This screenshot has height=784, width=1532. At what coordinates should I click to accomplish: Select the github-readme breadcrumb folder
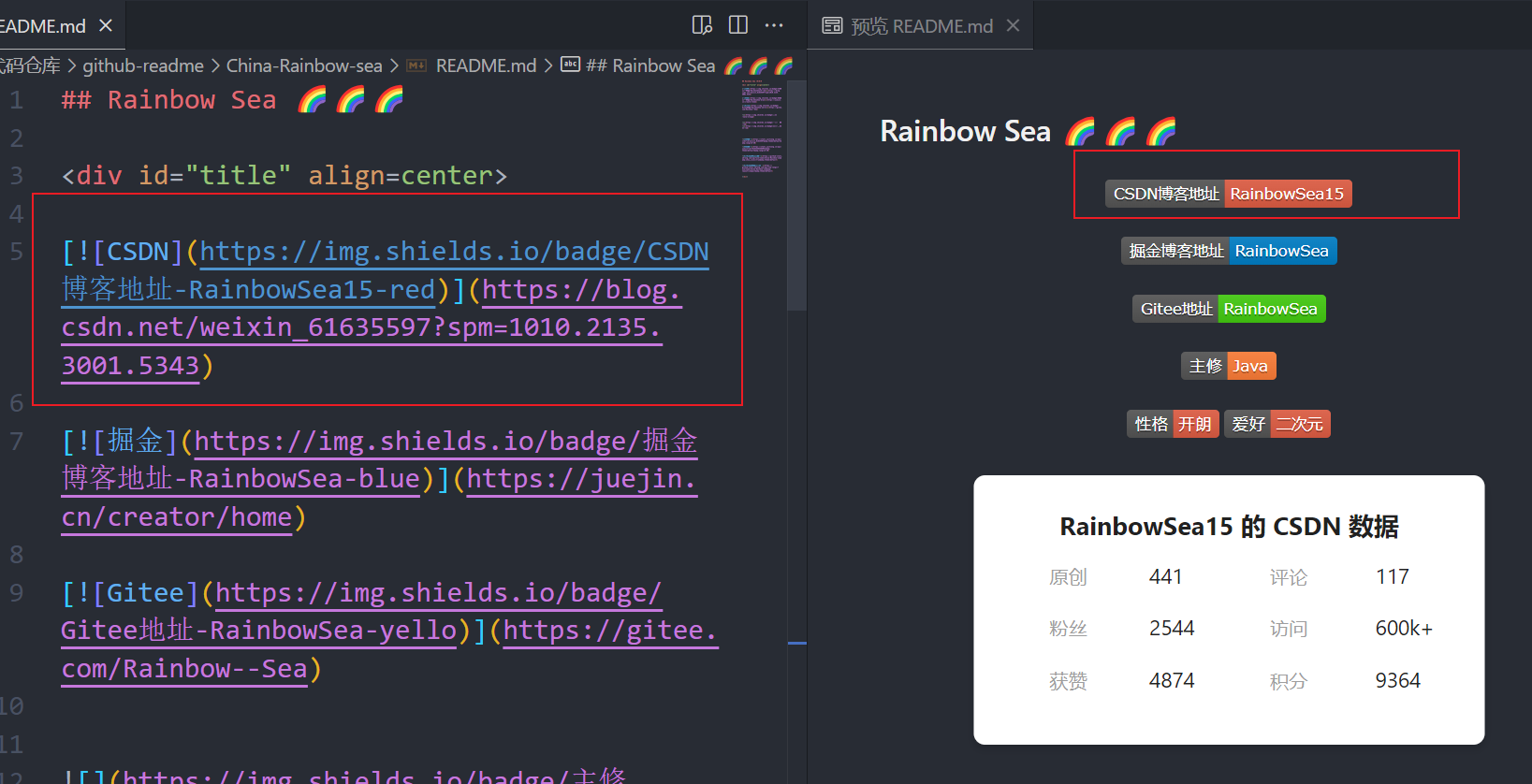(x=143, y=65)
